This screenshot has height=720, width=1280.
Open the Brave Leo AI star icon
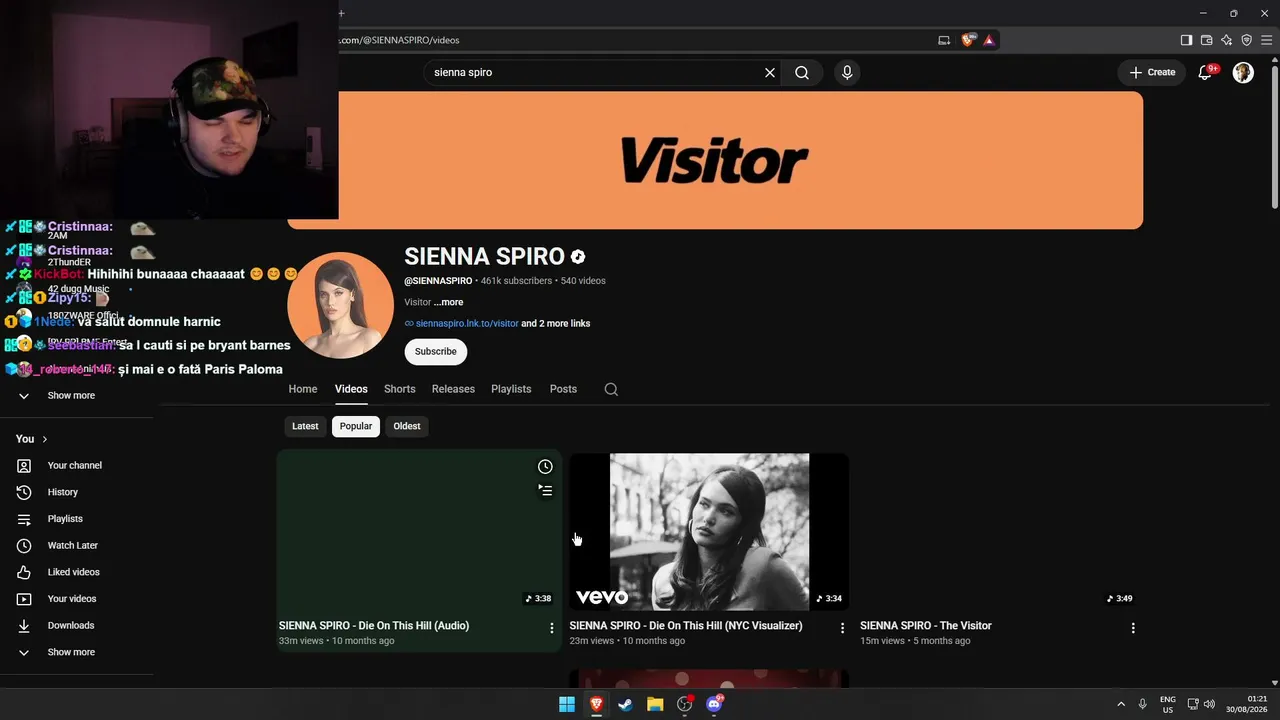[1226, 40]
